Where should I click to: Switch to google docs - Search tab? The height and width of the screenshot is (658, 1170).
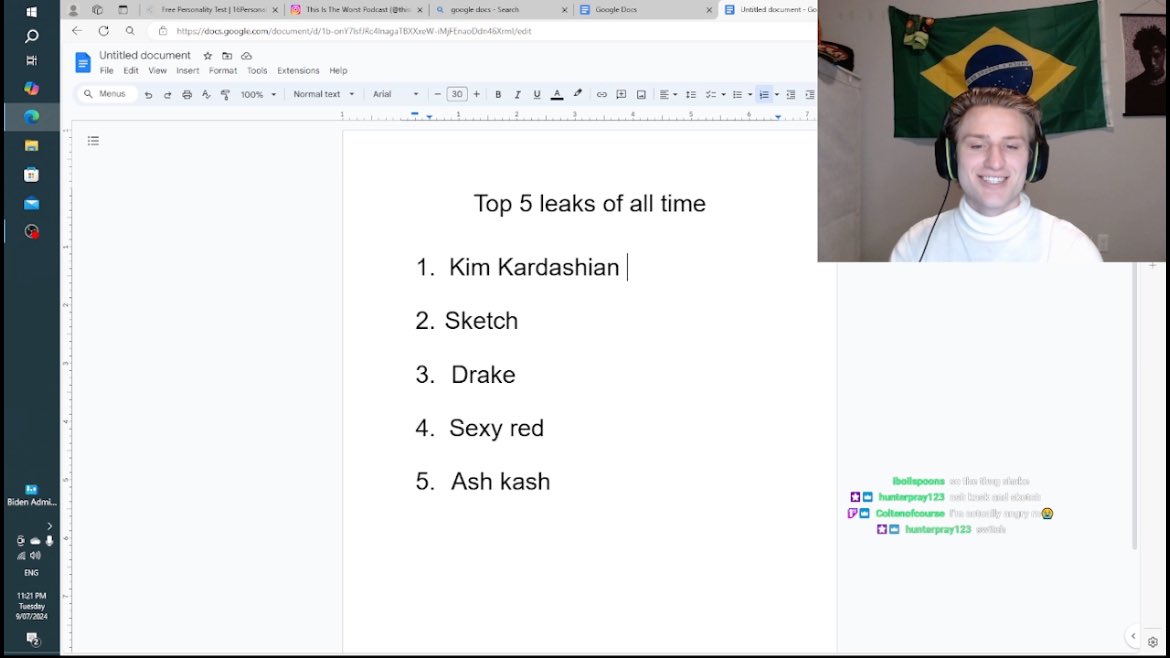point(501,10)
